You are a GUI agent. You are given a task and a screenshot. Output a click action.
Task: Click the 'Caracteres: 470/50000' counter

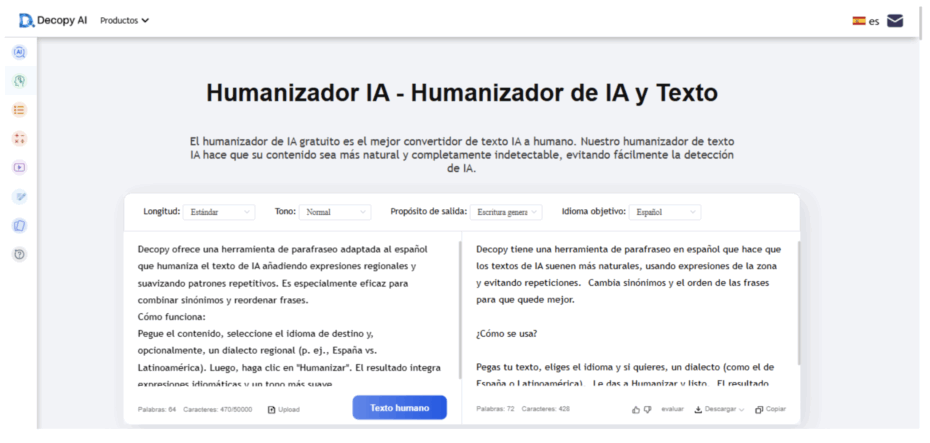coord(217,409)
